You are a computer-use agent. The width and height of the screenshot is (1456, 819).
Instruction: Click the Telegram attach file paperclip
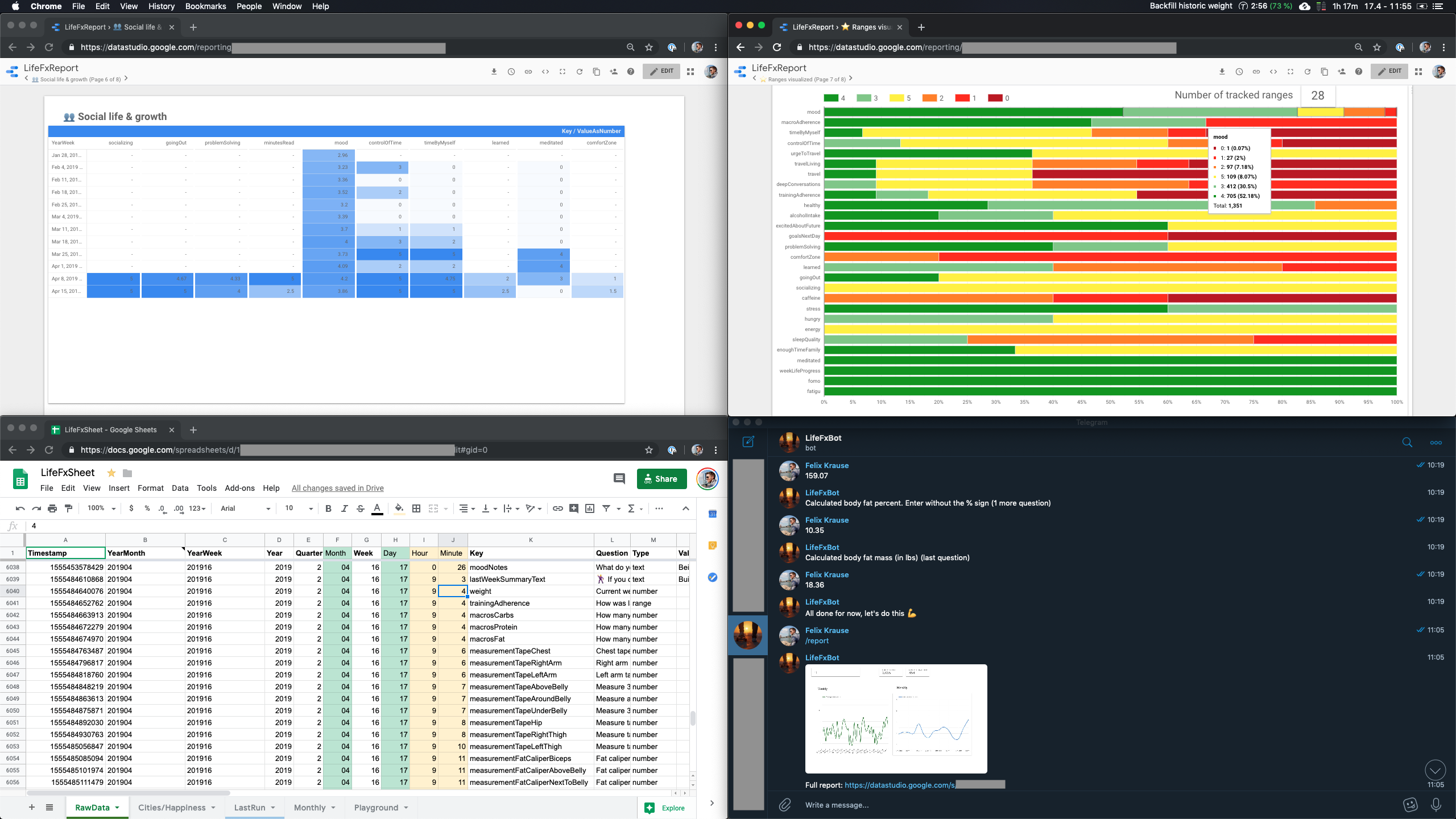(785, 805)
